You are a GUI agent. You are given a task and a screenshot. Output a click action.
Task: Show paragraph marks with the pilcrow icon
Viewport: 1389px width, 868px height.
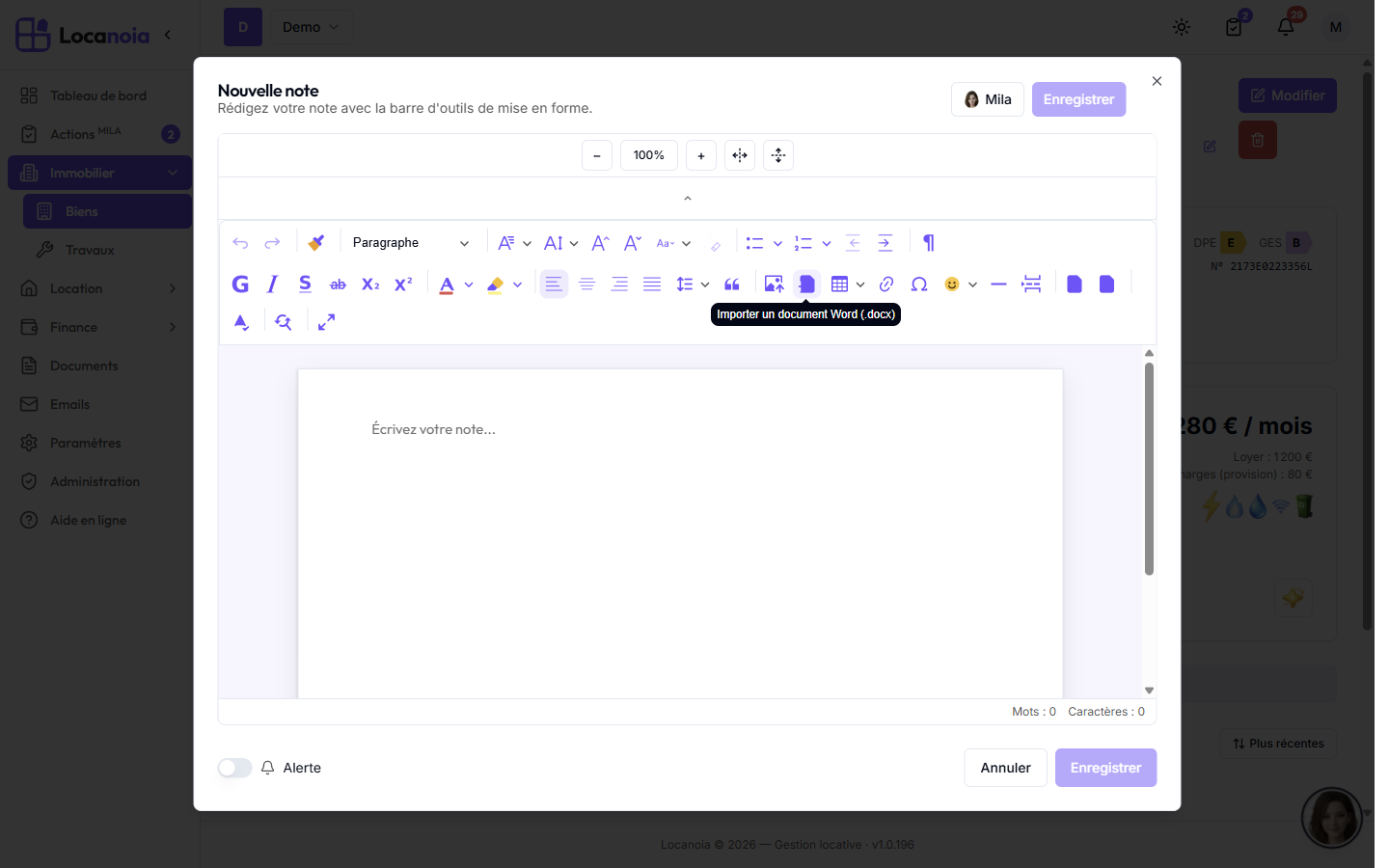click(929, 243)
